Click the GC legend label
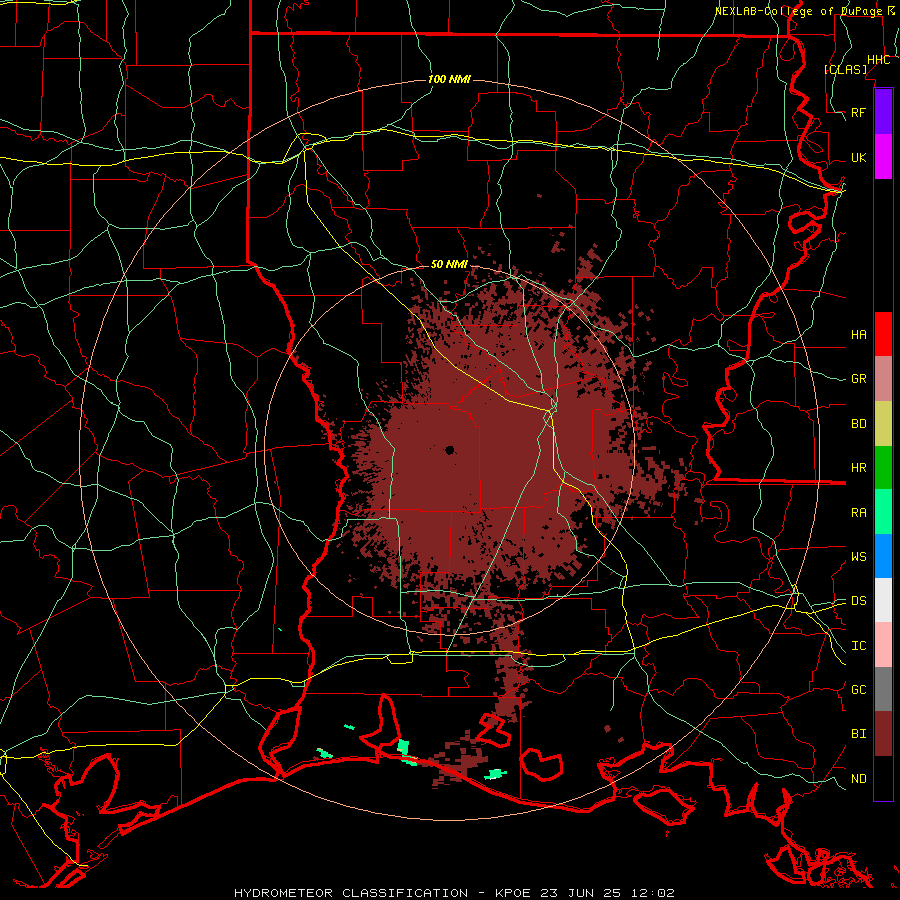Screen dimensions: 900x900 click(858, 690)
